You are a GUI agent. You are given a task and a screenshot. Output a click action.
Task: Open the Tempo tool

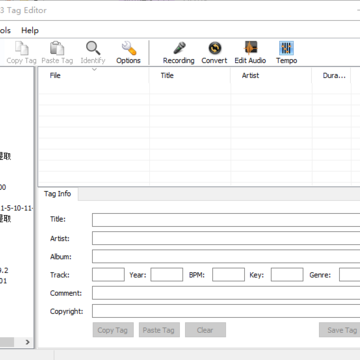[286, 53]
